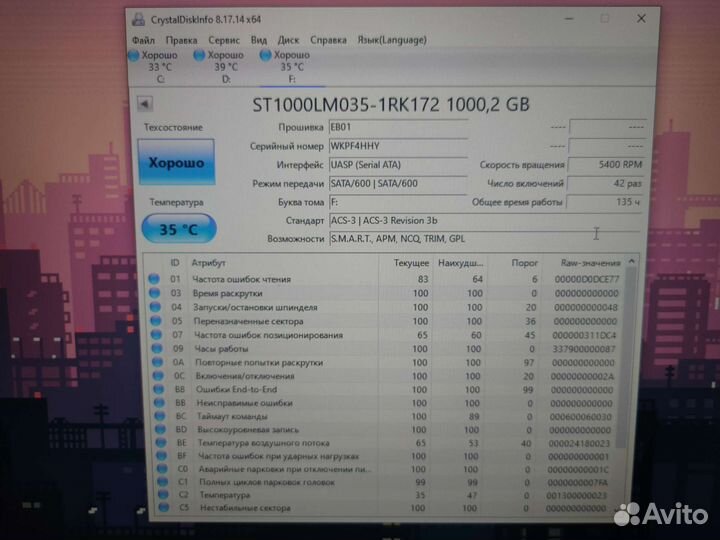
Task: Open the Язык(Language) menu
Action: [392, 40]
